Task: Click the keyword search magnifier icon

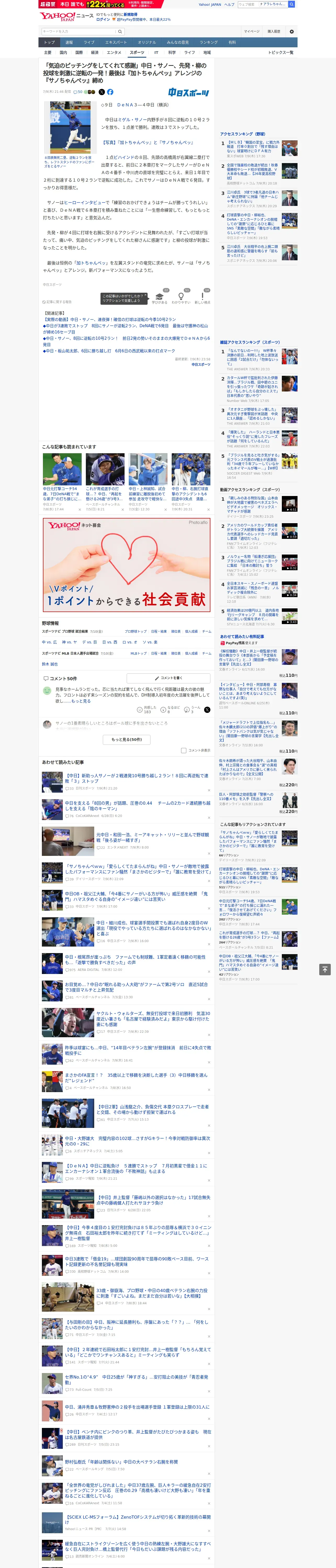Action: (120, 32)
